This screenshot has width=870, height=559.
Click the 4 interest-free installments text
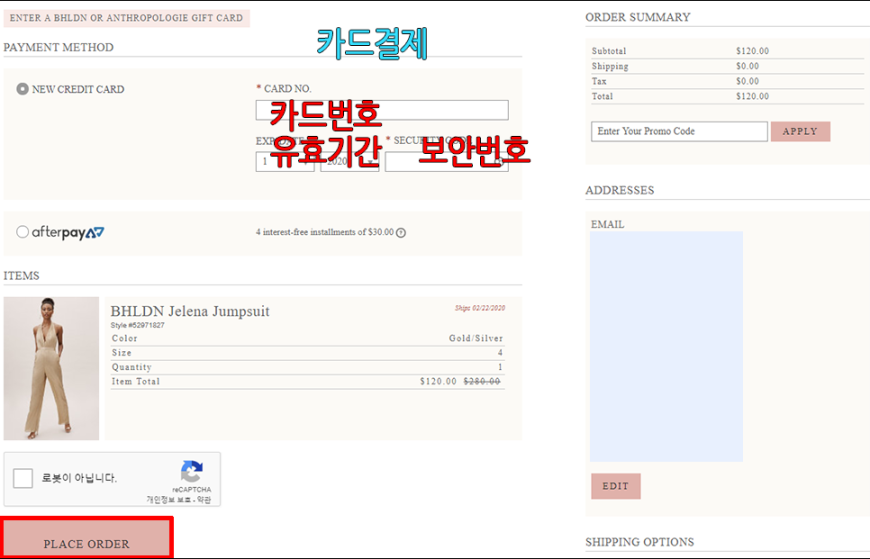click(x=325, y=232)
